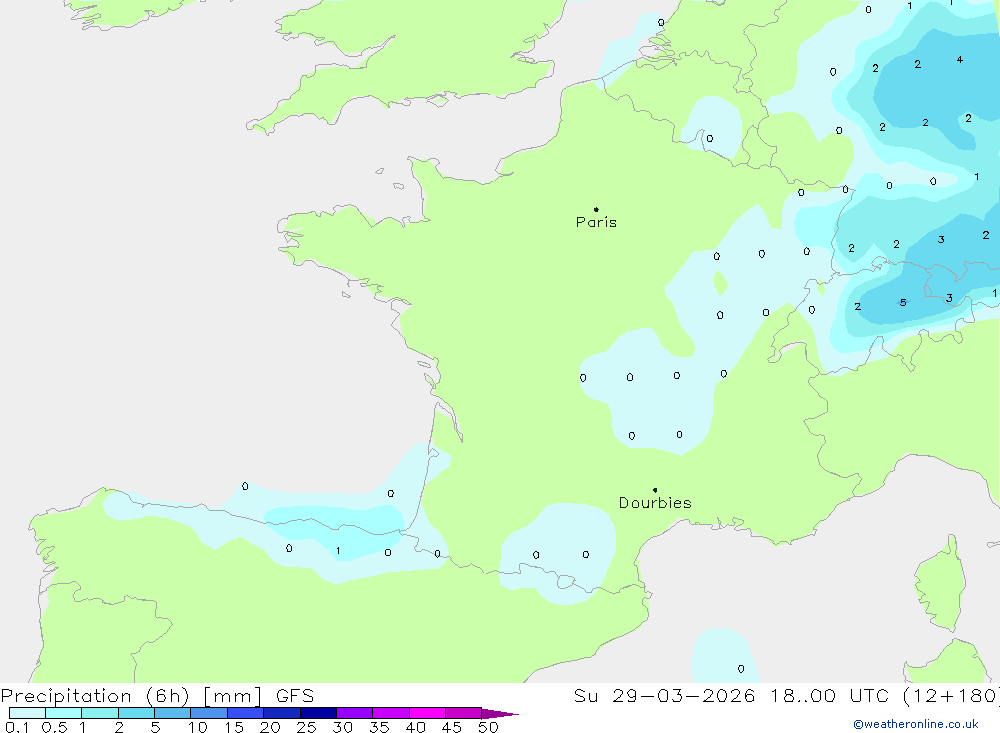Select the 2–5 mm legend color swatch
Screen dimensions: 1000x733
pos(136,713)
